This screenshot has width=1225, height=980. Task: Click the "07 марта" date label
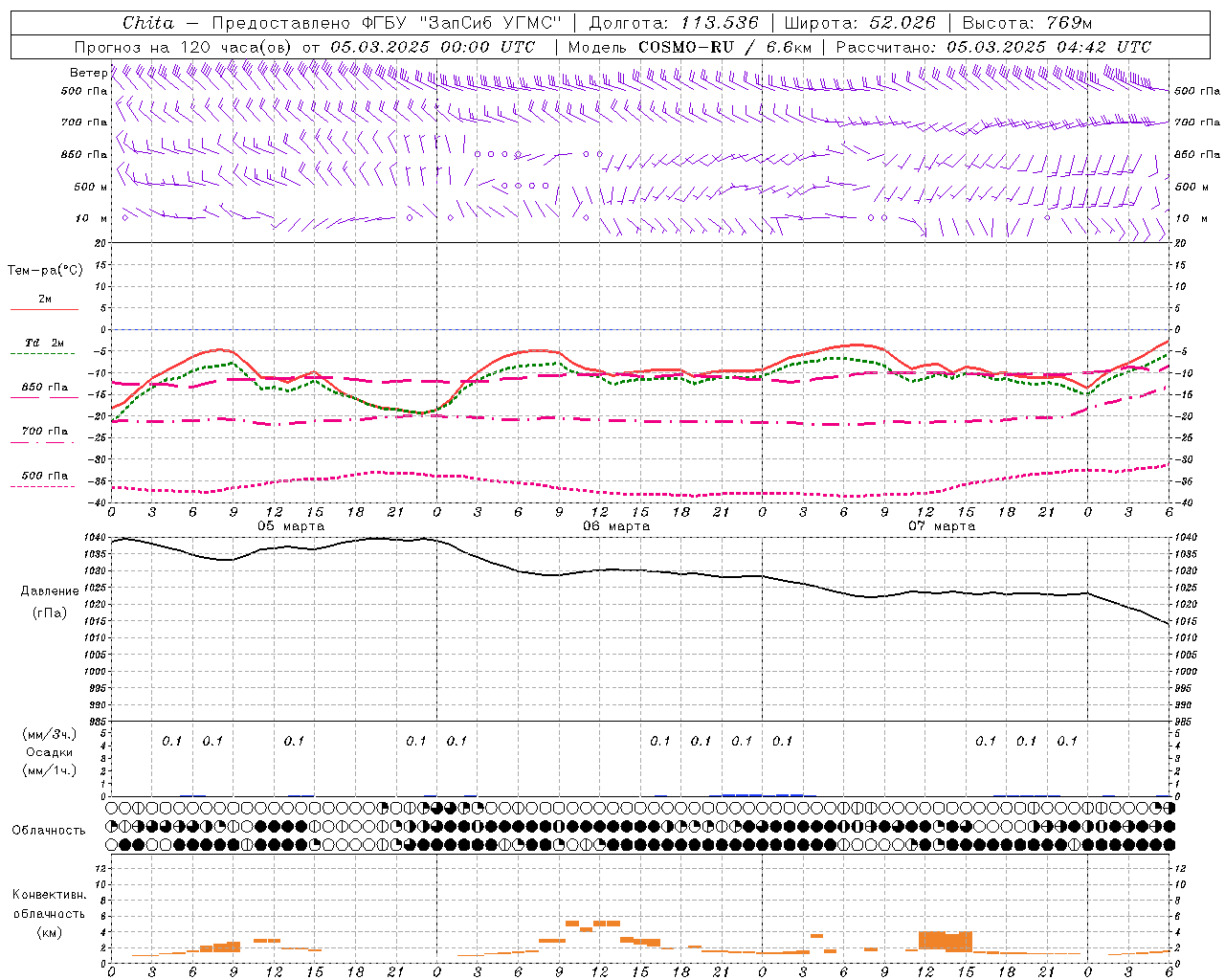coord(942,525)
